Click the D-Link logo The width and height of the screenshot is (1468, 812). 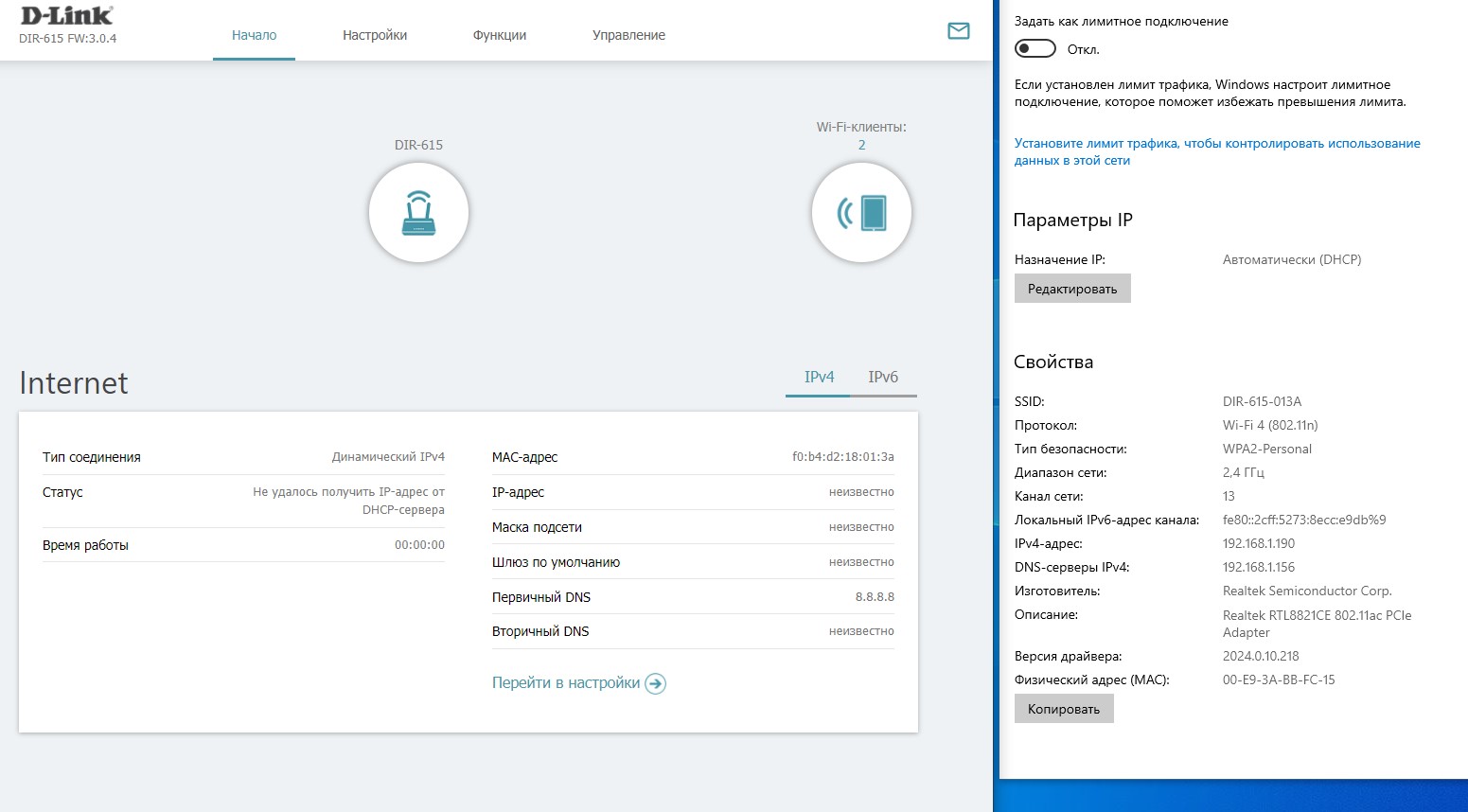(66, 16)
